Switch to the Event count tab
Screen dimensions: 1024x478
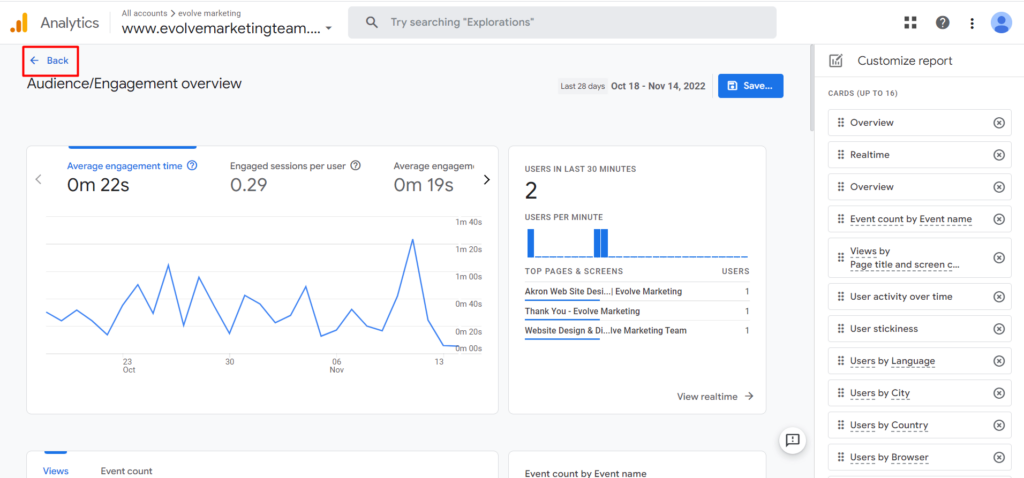[126, 471]
